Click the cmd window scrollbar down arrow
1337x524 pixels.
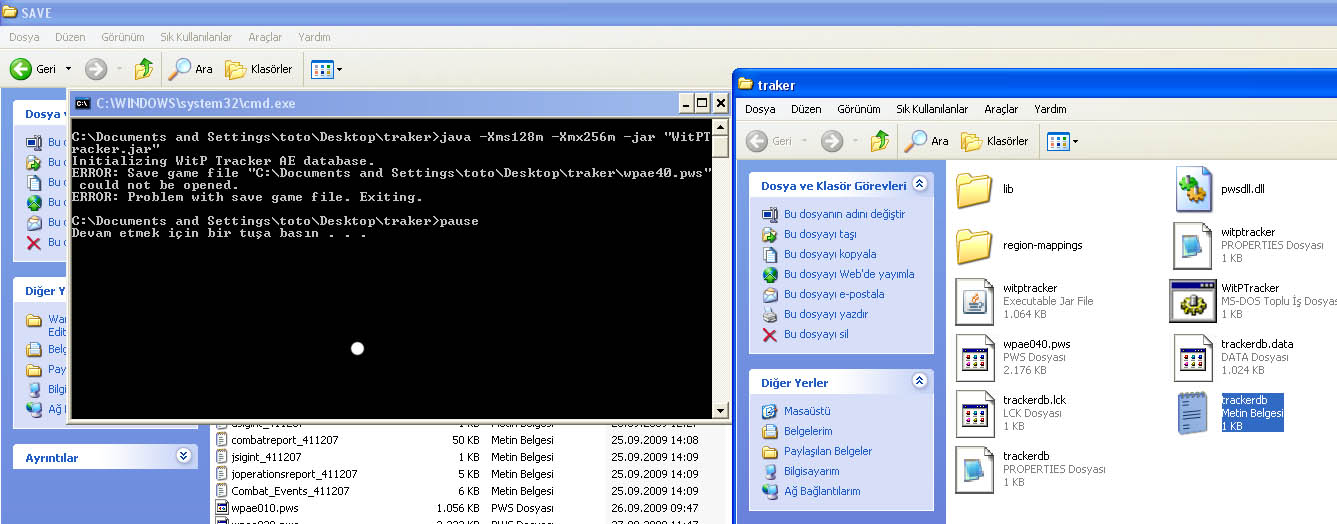click(x=720, y=410)
